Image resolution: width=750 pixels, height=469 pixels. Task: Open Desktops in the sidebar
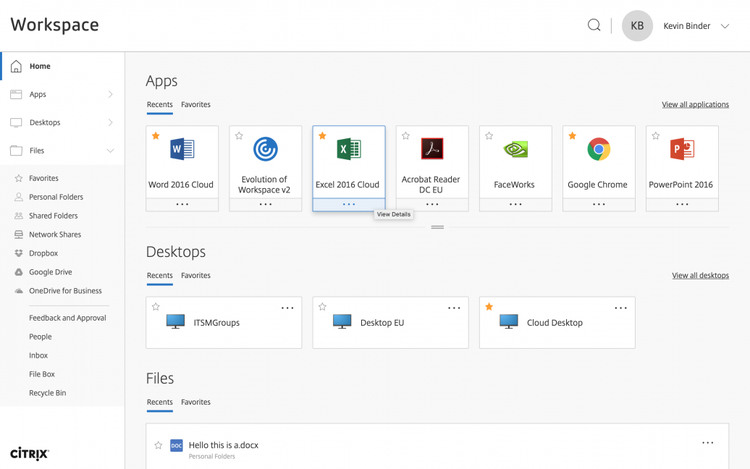pyautogui.click(x=45, y=122)
